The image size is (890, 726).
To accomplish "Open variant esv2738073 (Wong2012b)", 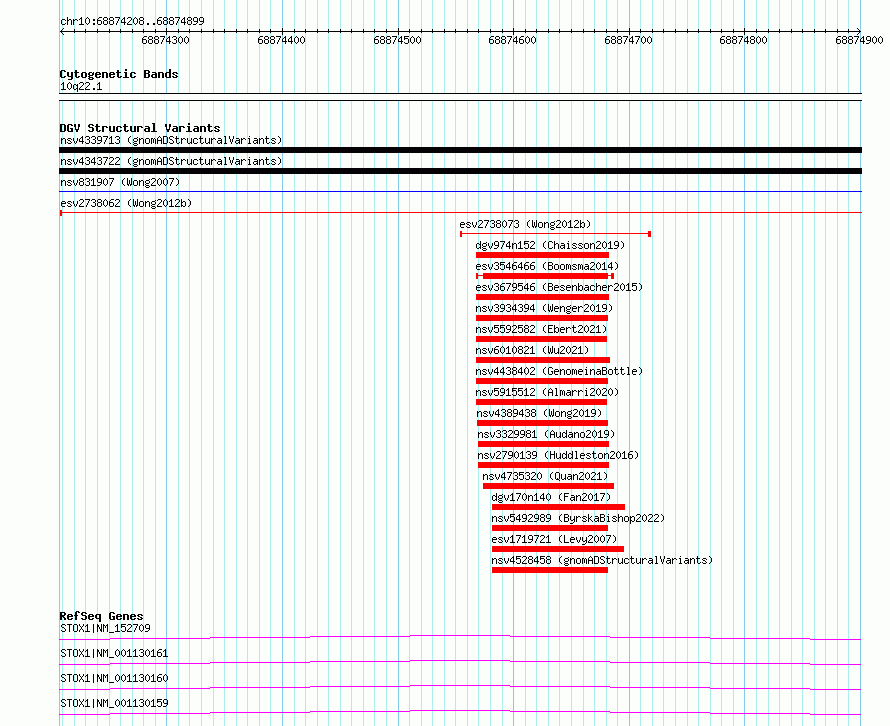I will (525, 224).
